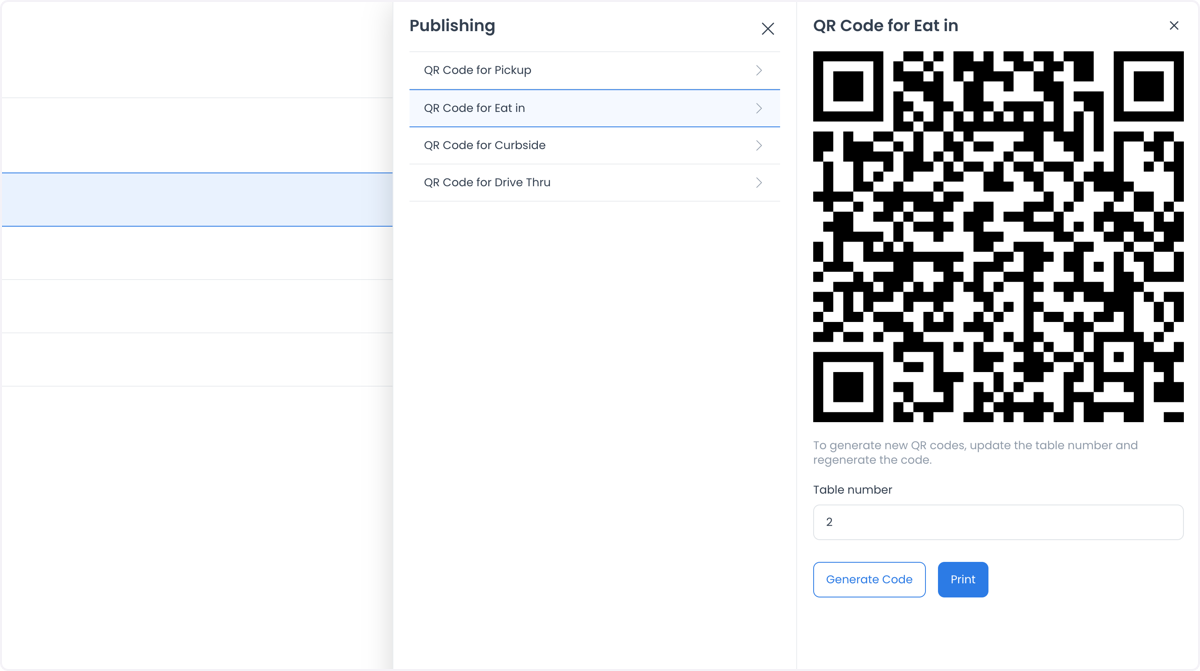This screenshot has height=671, width=1200.
Task: Open QR Code for Curbside
Action: 594,146
